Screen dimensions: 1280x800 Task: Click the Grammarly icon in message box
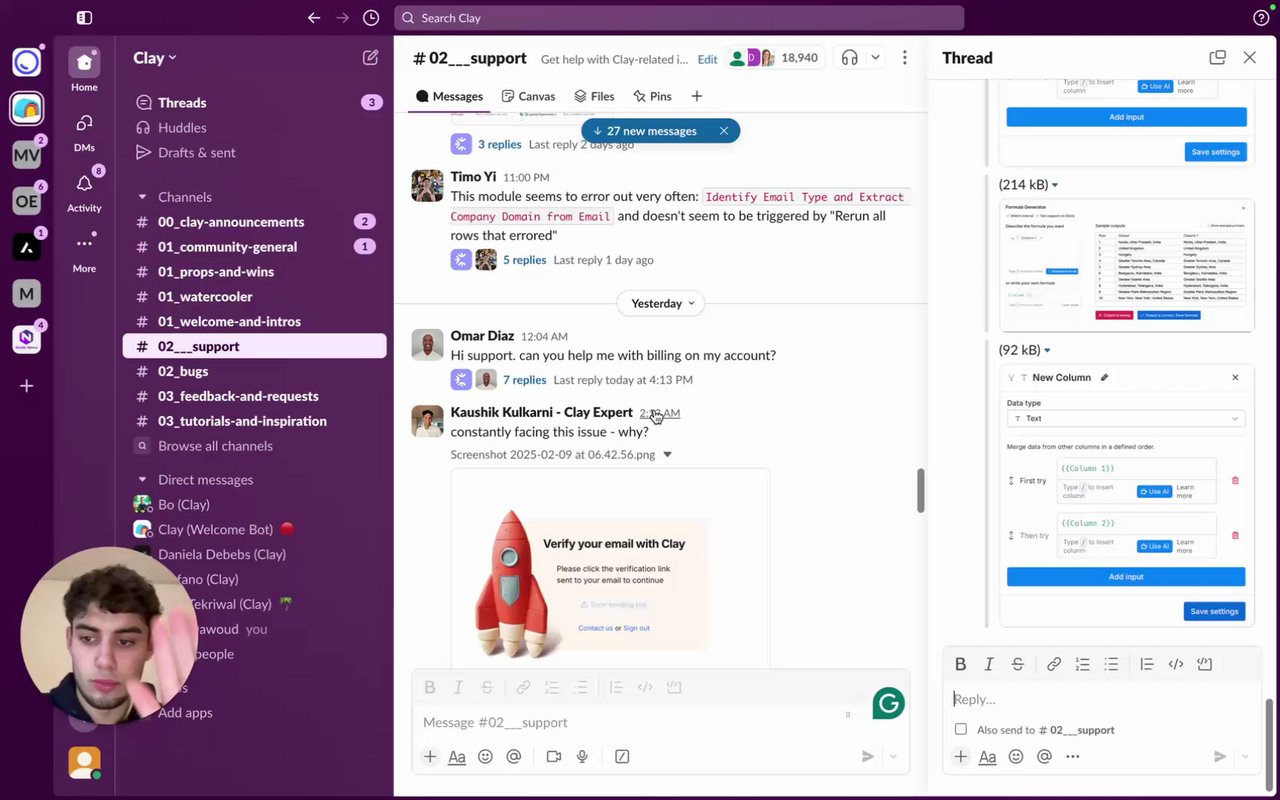888,703
